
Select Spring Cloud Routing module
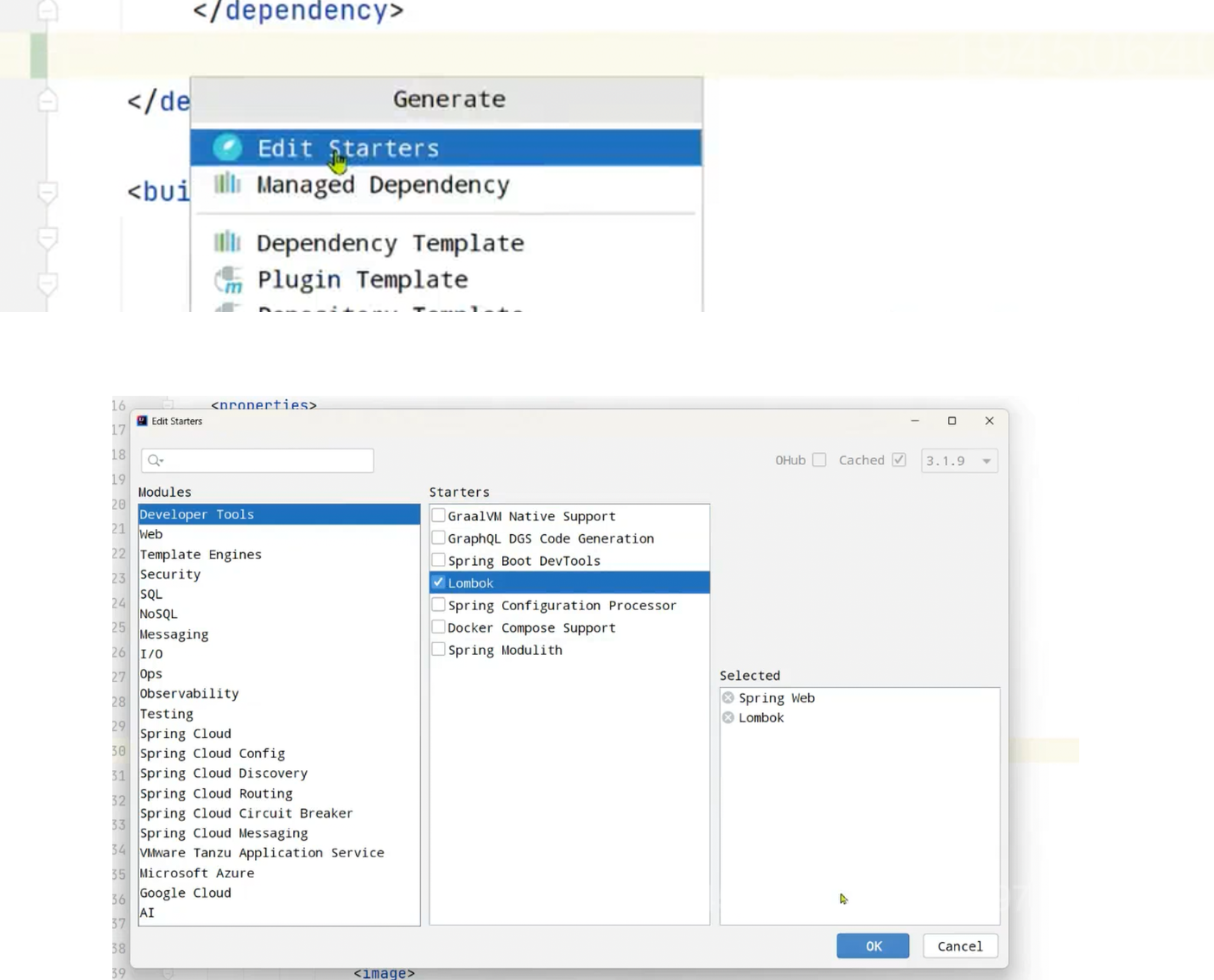coord(279,793)
